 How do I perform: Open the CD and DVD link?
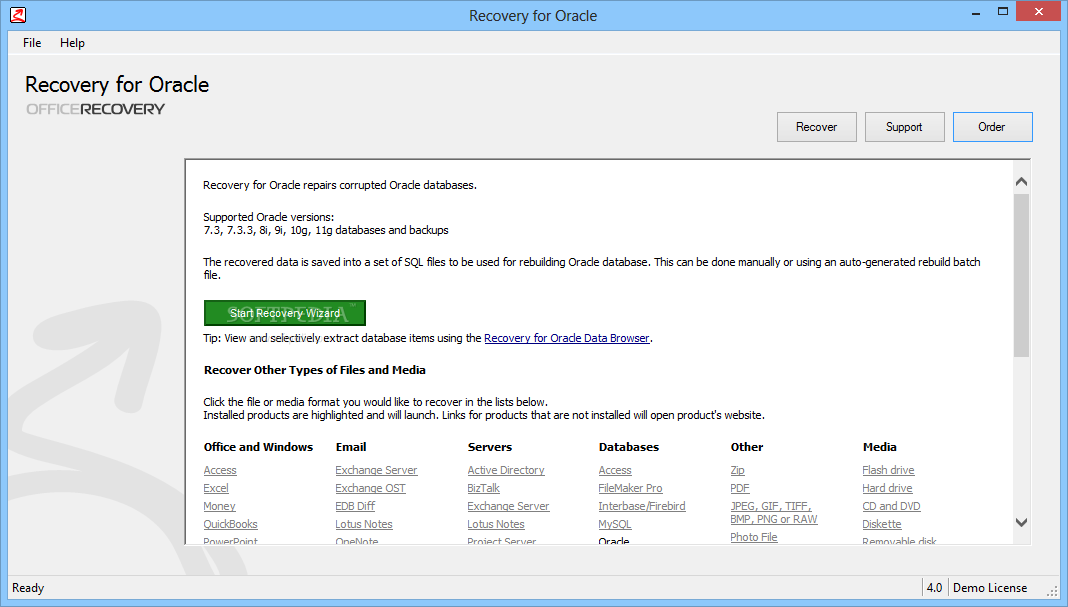point(891,506)
